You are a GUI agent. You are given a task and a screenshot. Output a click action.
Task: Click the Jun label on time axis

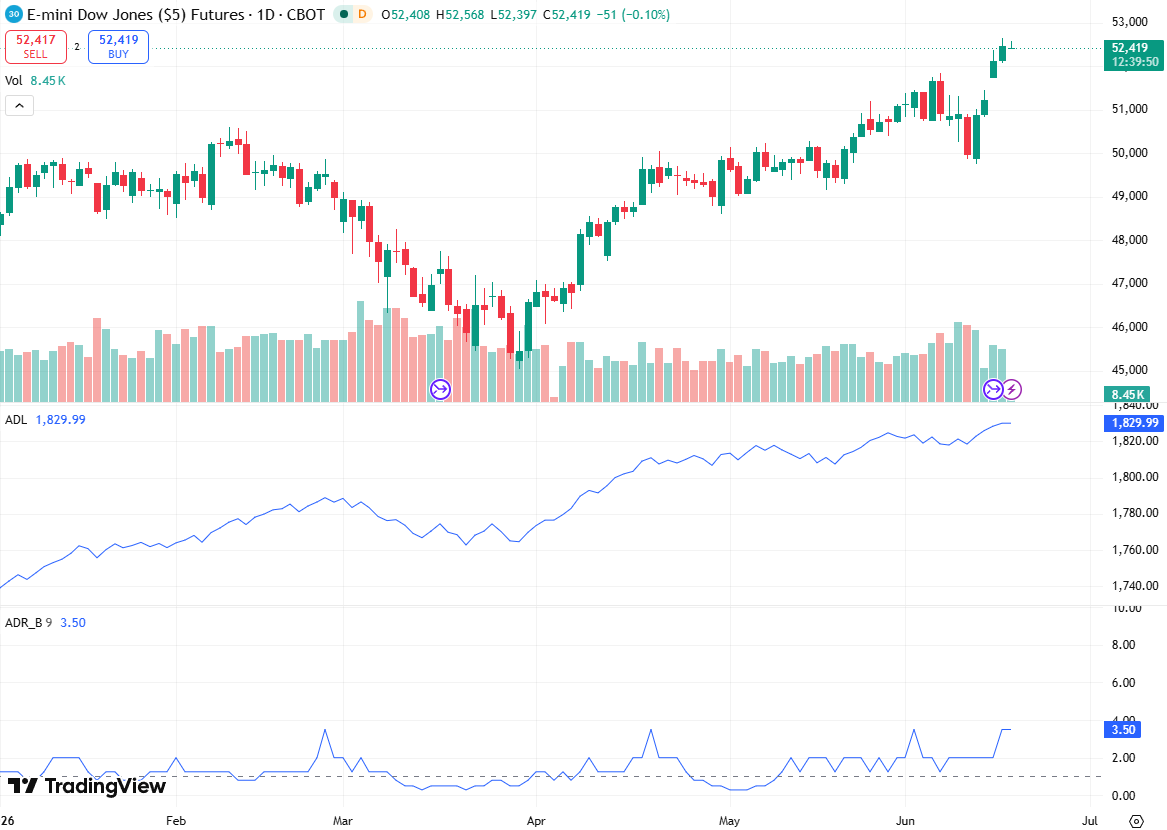pyautogui.click(x=905, y=821)
